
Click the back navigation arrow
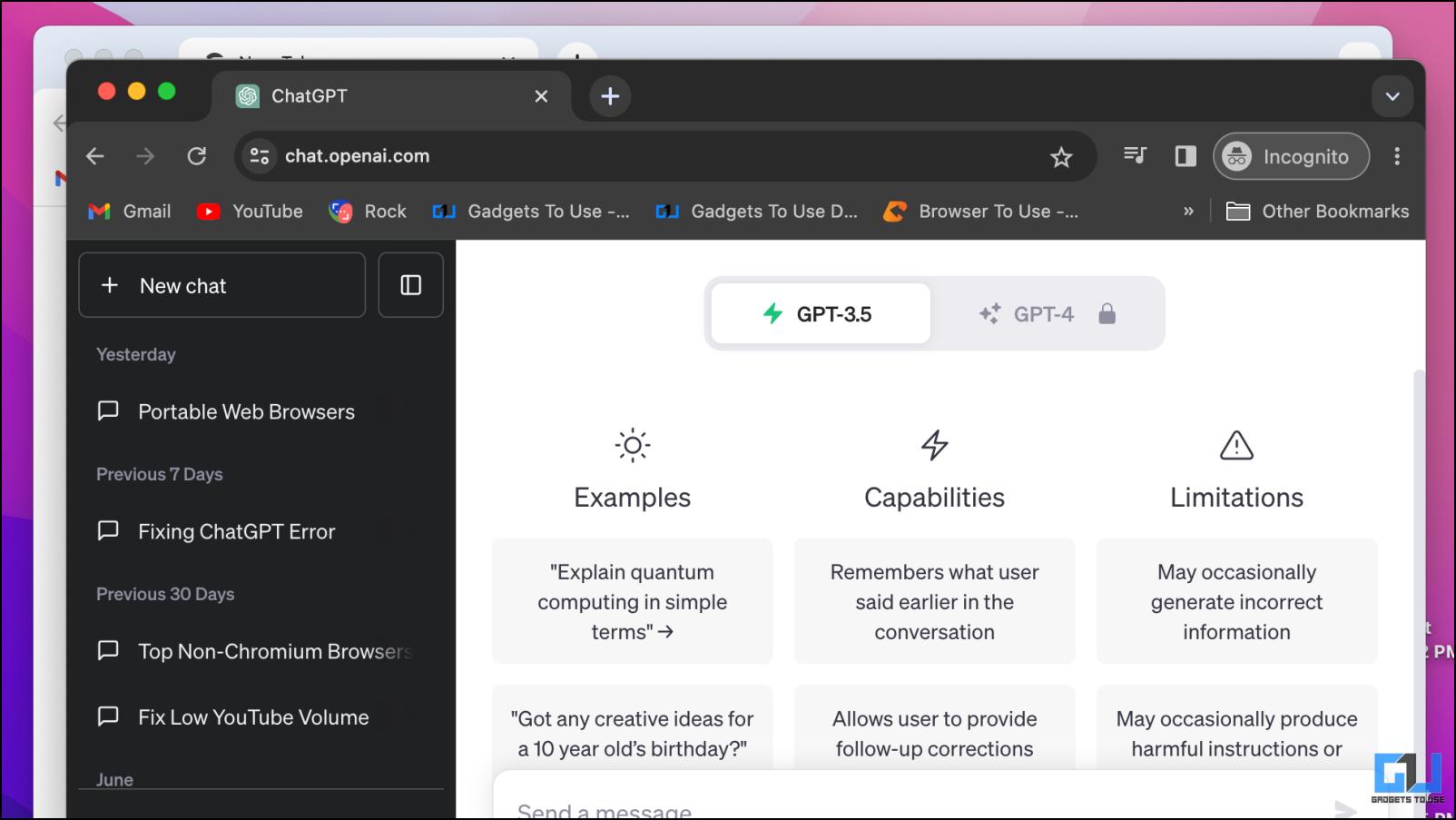95,156
